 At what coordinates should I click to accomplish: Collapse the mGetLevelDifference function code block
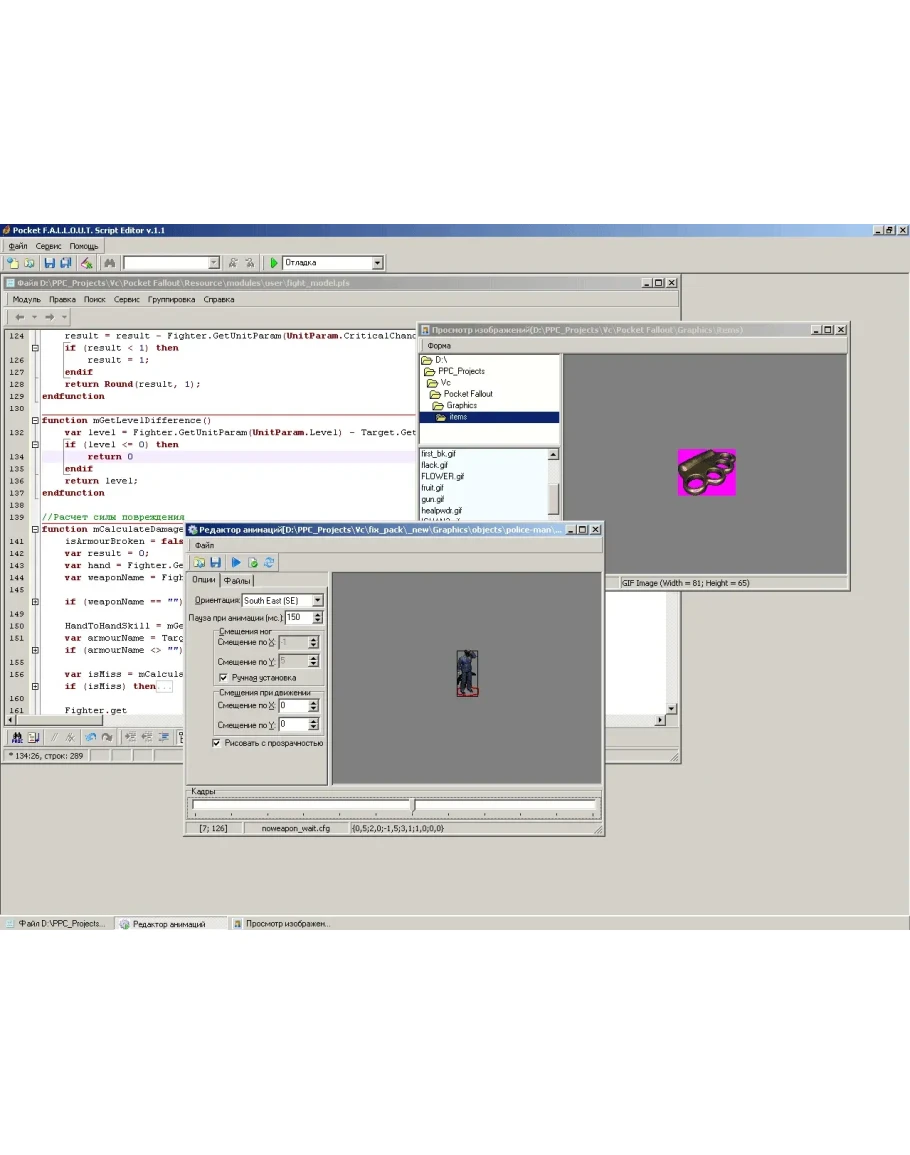[35, 420]
